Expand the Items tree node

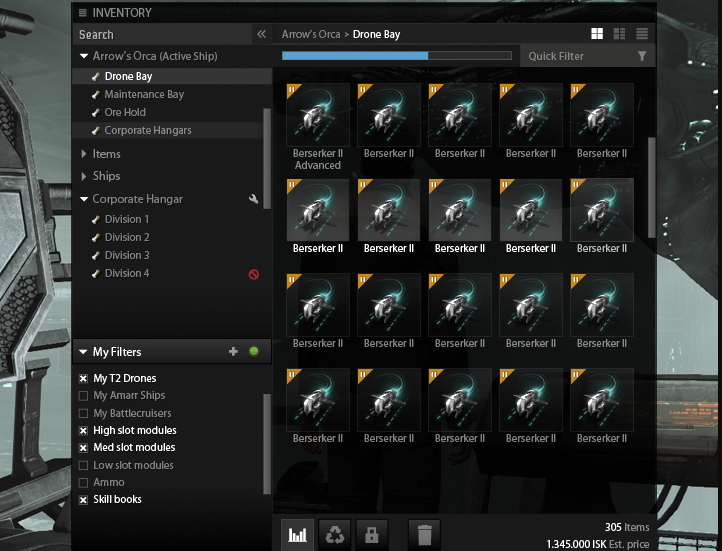tap(84, 154)
